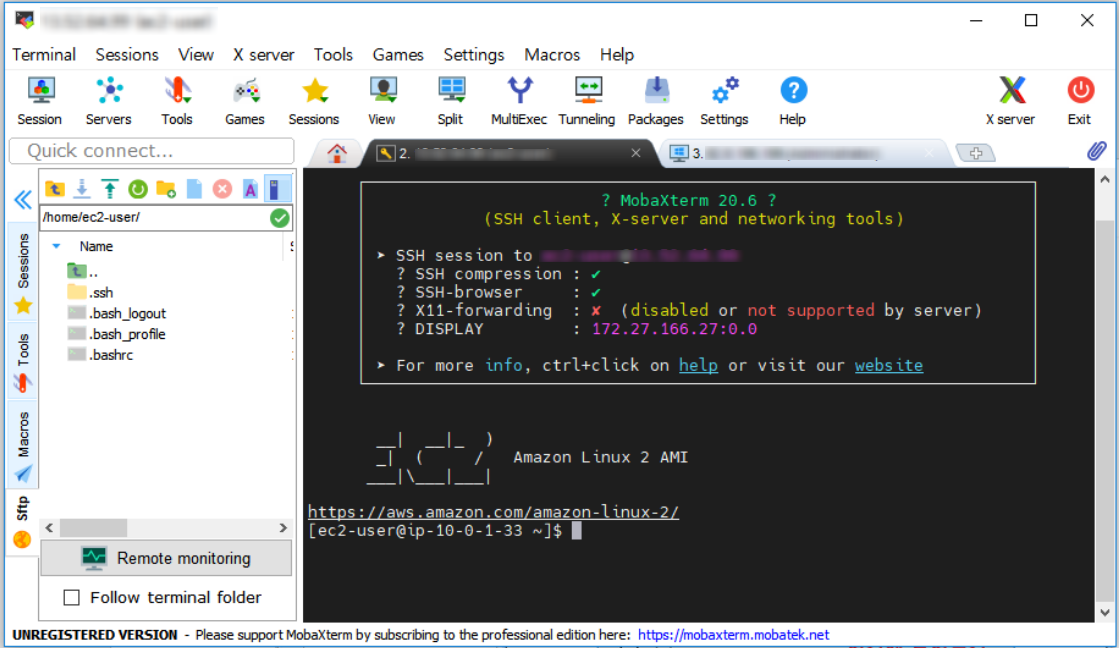
Task: Start the X server toolbar icon
Action: [x=1011, y=101]
